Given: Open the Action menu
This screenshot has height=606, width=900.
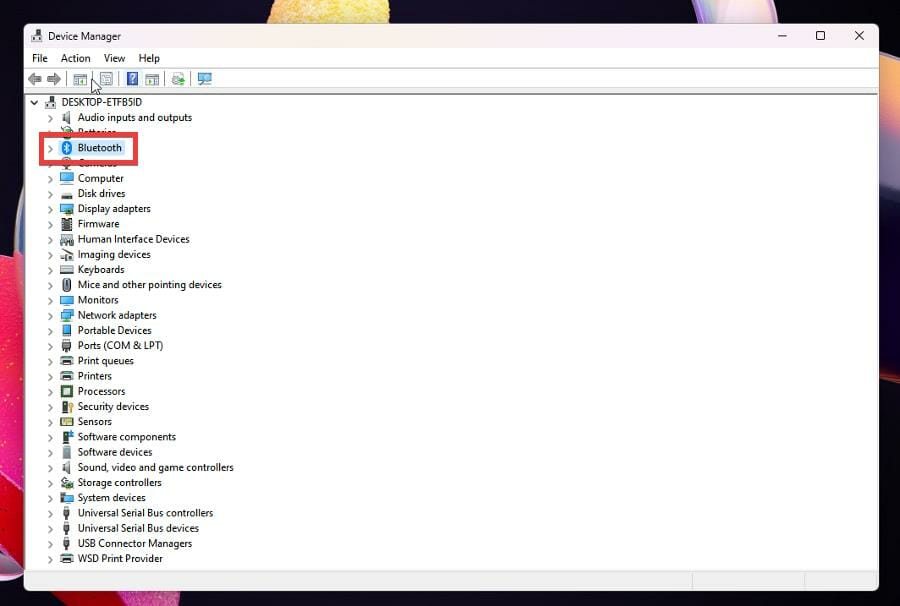Looking at the screenshot, I should click(75, 58).
